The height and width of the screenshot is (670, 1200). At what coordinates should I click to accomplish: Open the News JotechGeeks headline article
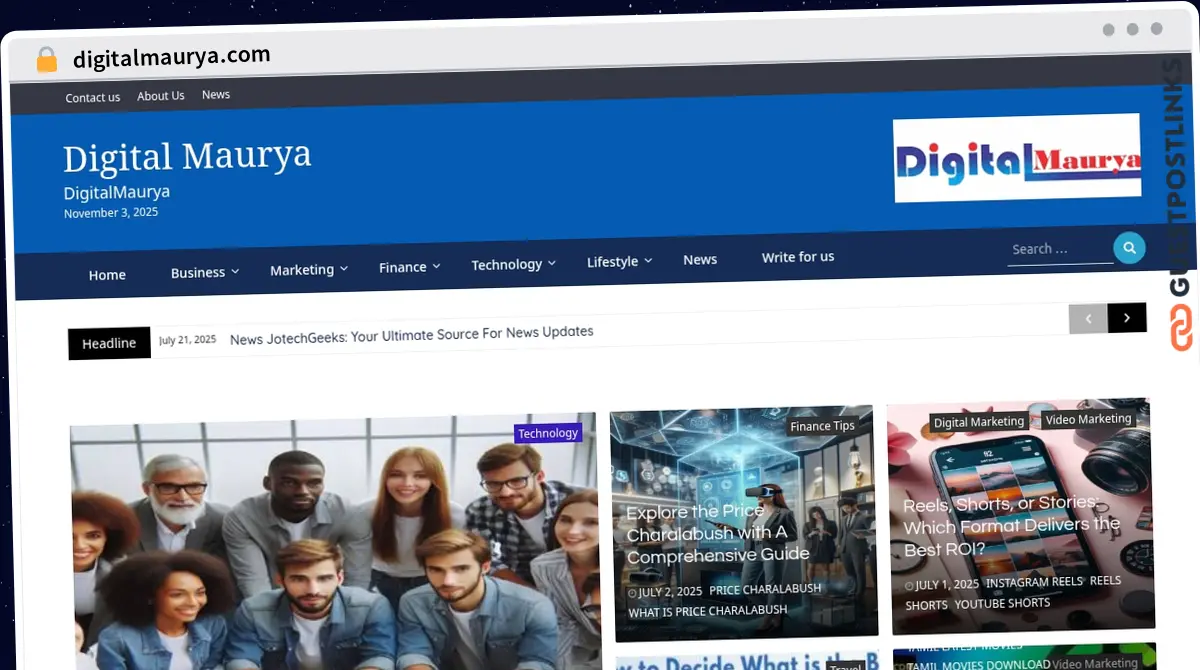click(x=411, y=331)
